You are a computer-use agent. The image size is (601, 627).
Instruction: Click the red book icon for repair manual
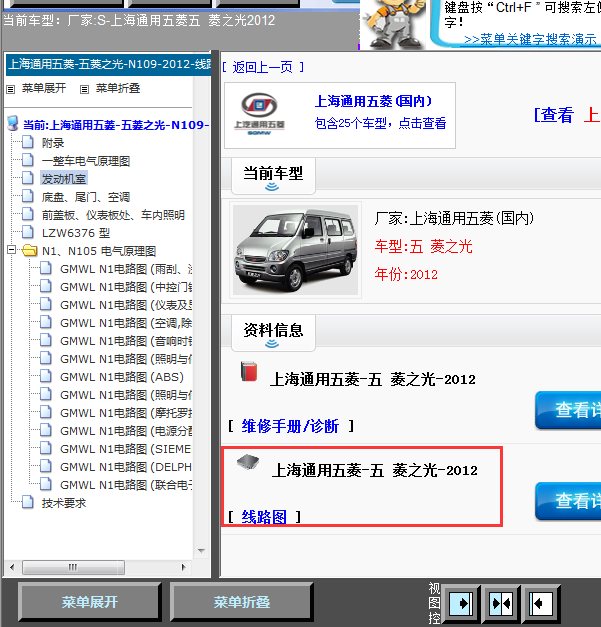point(249,371)
